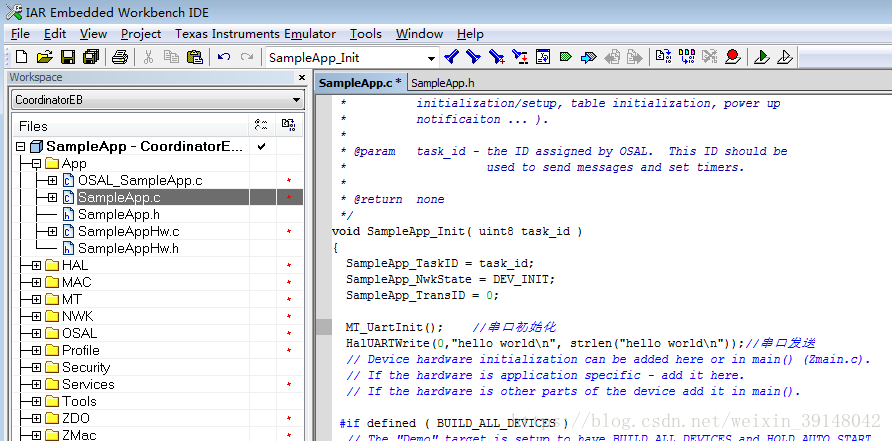Open the File menu
892x441 pixels.
point(20,34)
